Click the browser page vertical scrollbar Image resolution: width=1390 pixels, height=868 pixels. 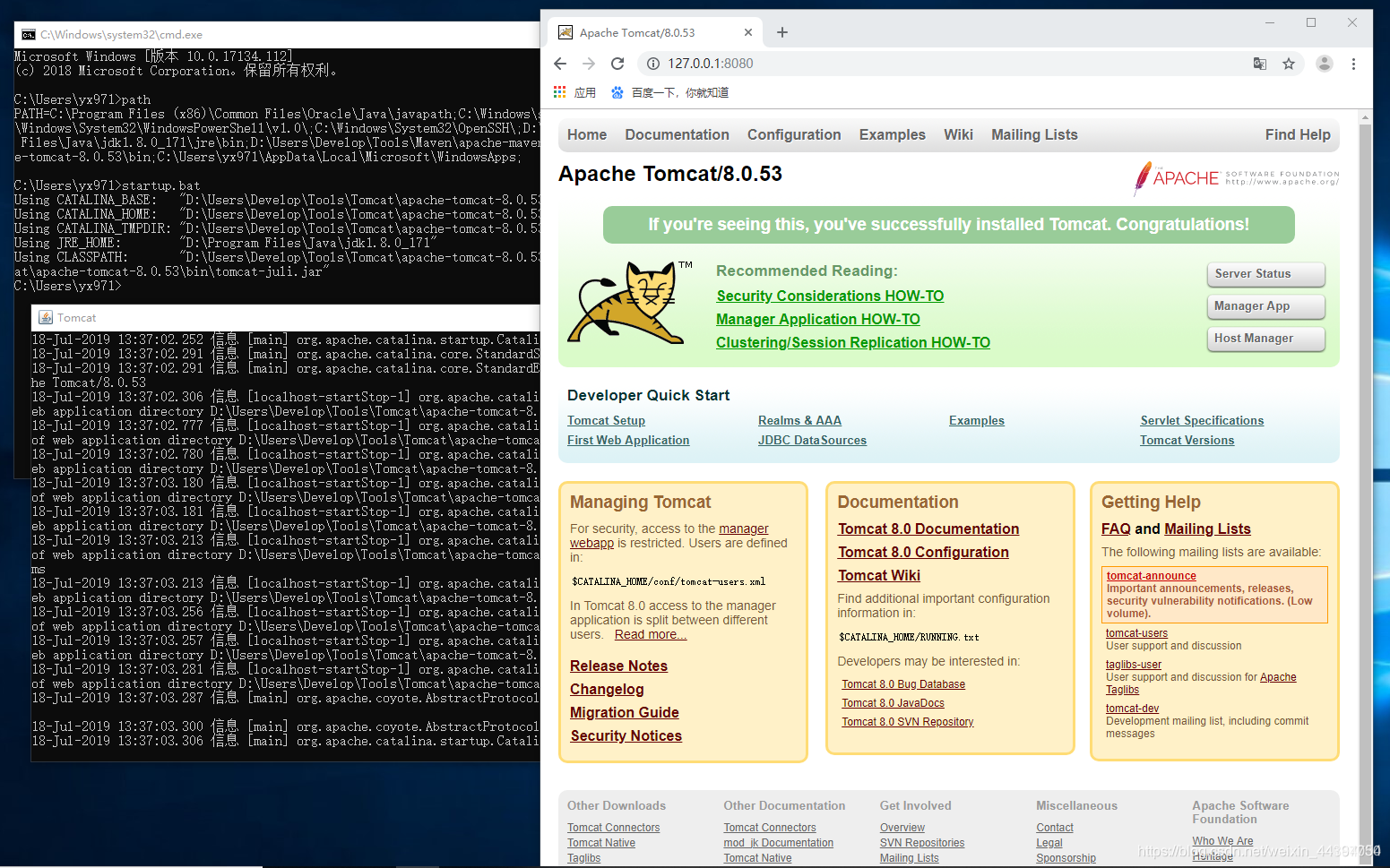(1365, 488)
